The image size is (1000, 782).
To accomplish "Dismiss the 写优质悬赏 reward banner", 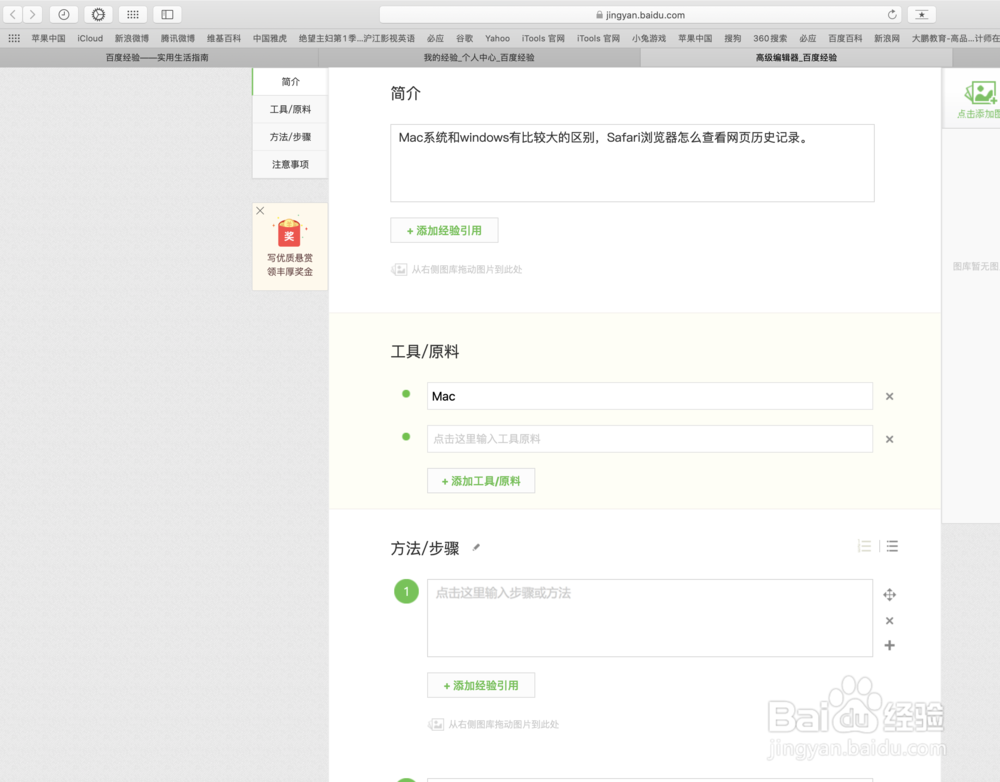I will pos(260,211).
